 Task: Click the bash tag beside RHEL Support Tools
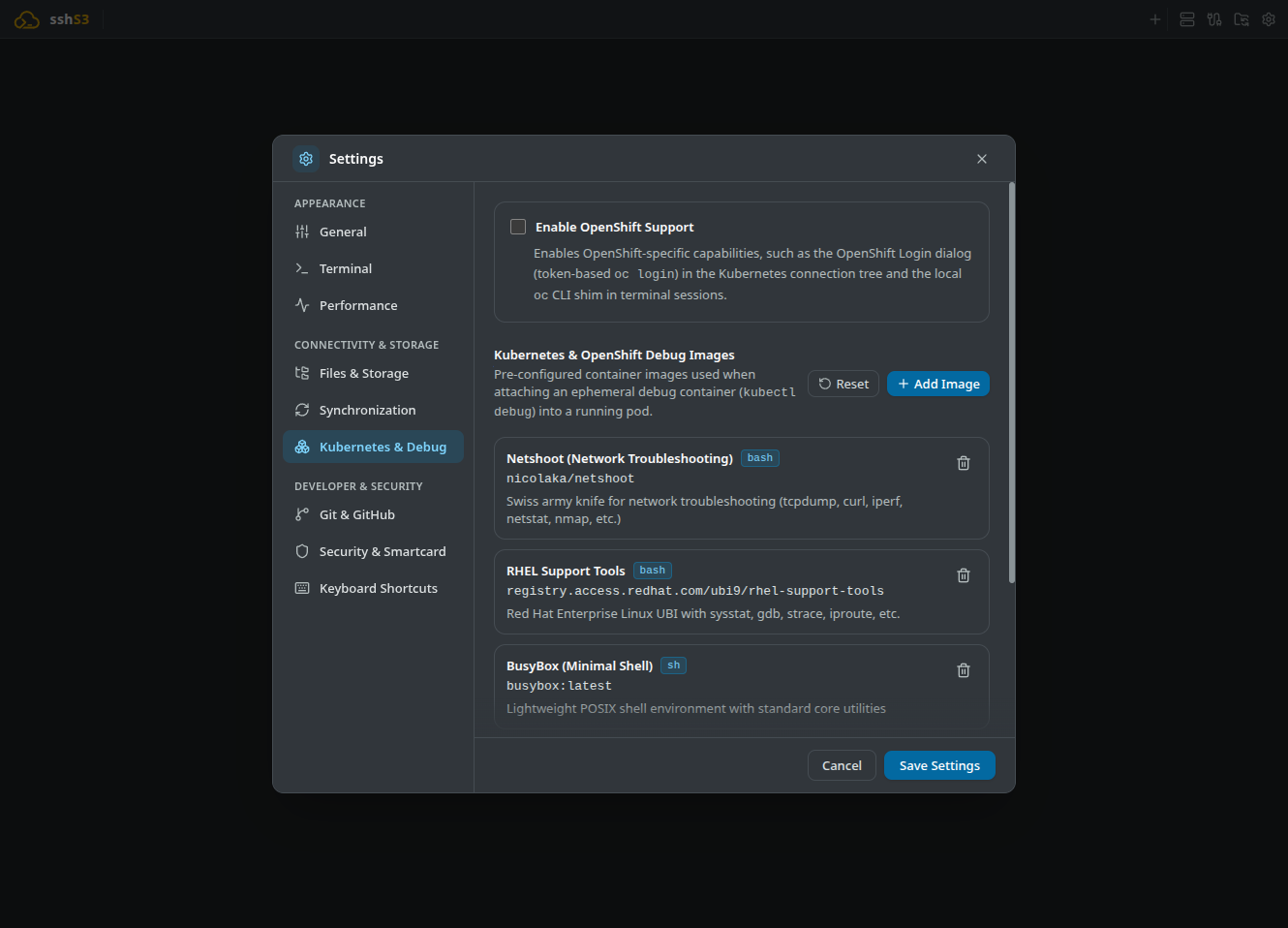click(653, 571)
